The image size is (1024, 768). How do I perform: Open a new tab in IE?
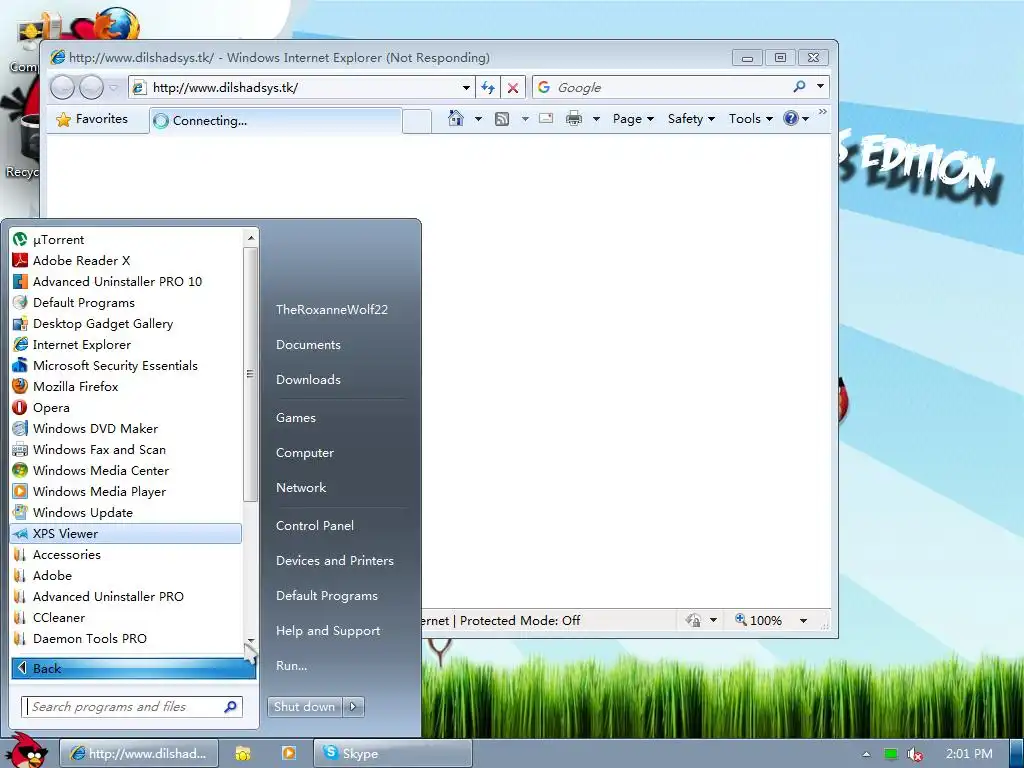pos(417,121)
